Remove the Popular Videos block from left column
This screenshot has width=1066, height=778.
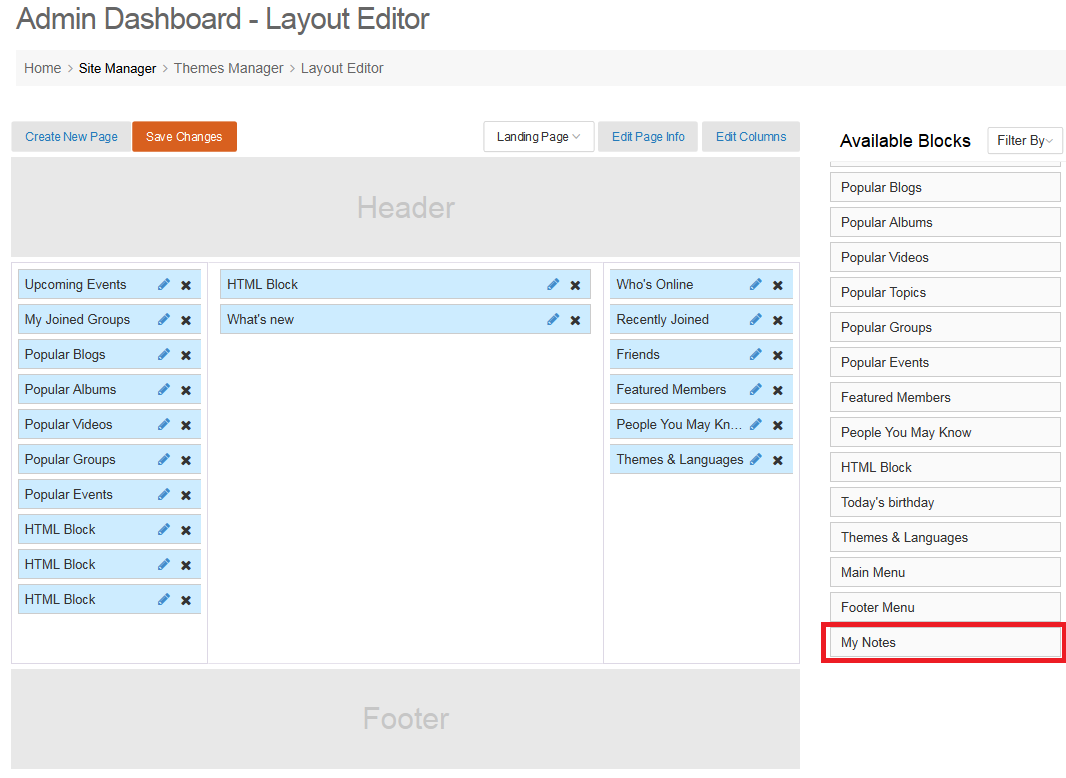point(186,425)
